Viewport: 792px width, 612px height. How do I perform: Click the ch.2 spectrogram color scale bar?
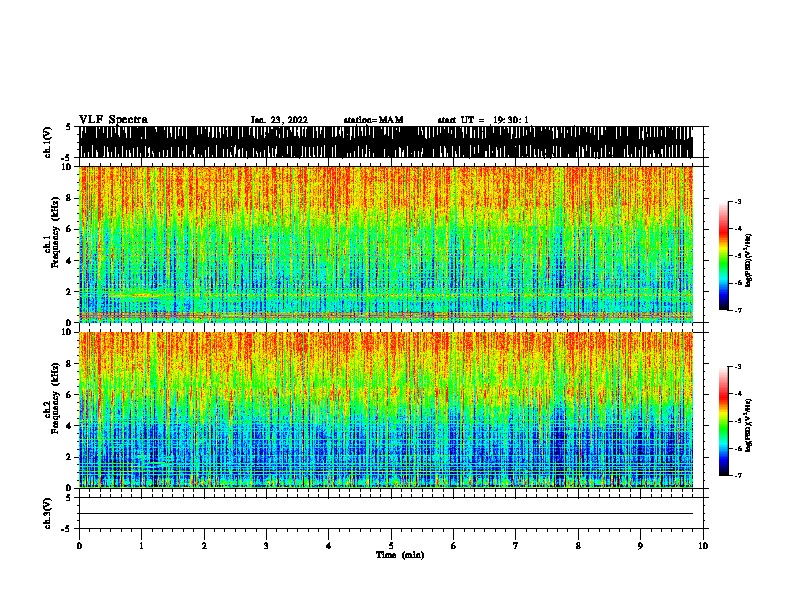724,421
